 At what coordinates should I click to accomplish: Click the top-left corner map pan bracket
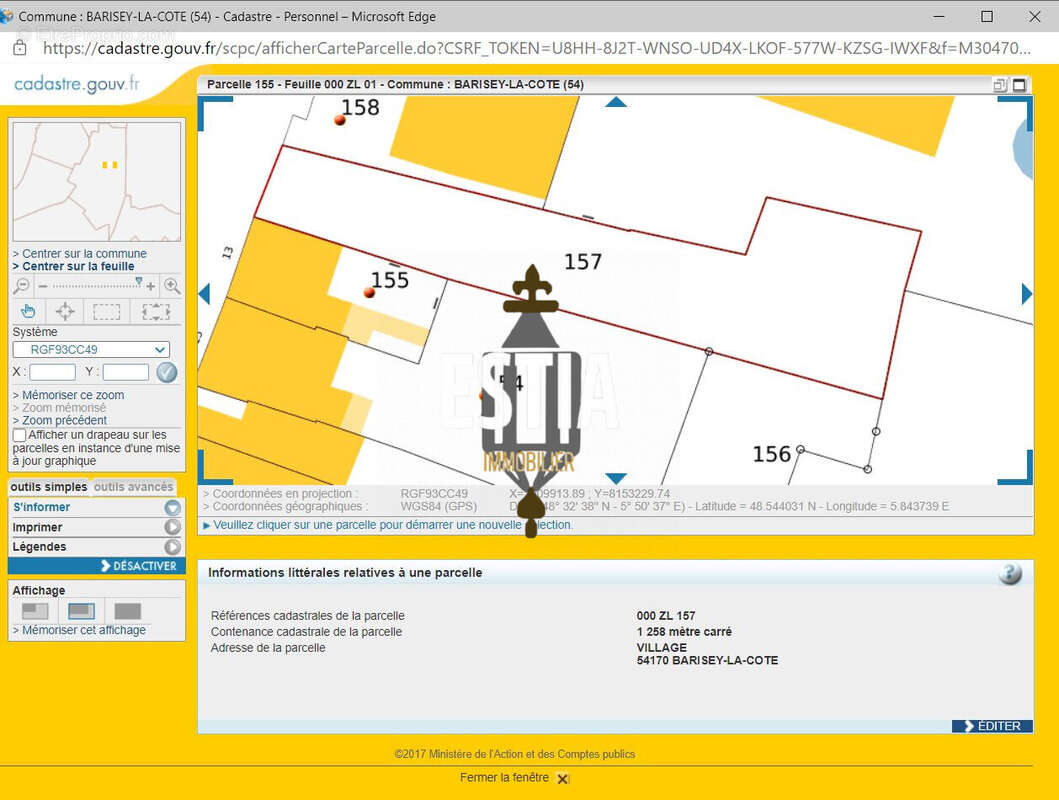[215, 112]
